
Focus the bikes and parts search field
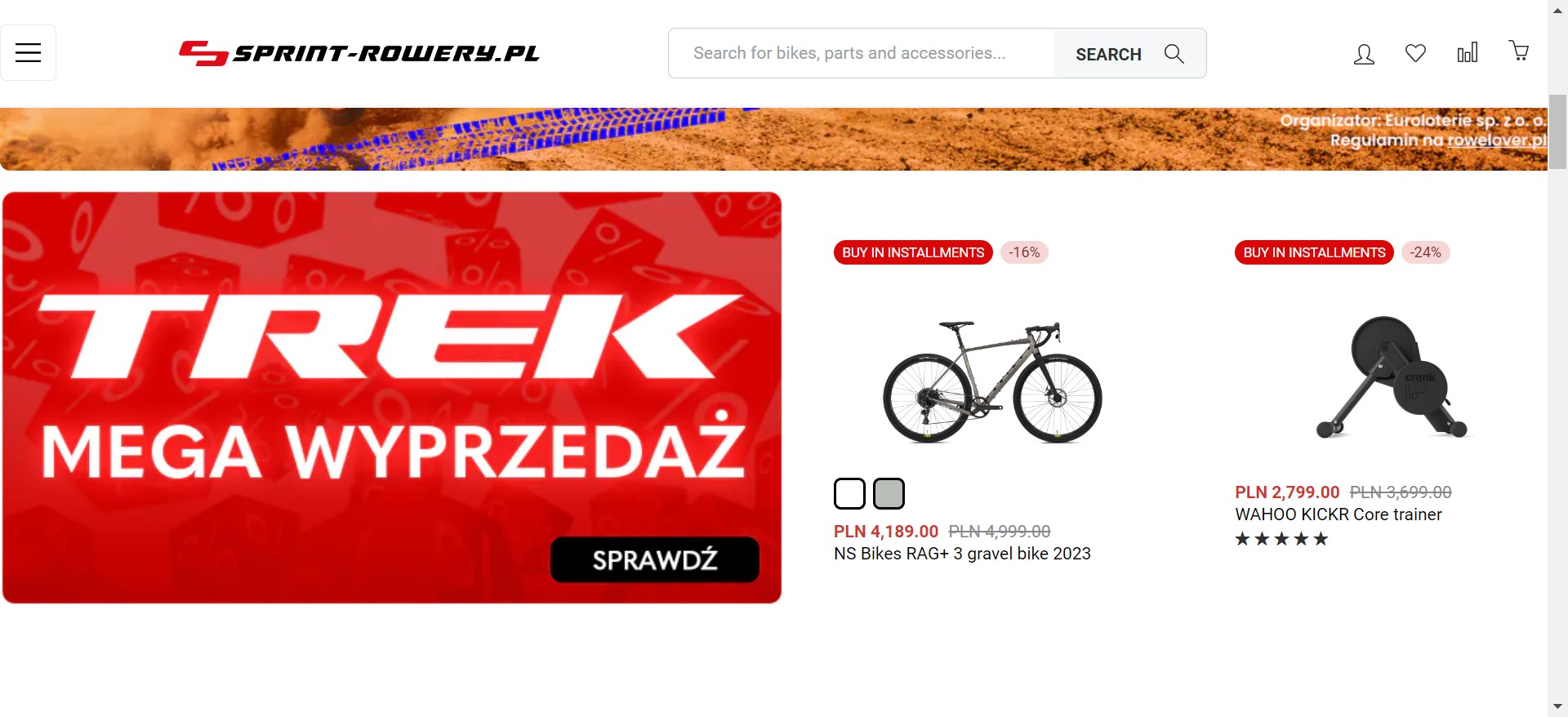click(x=862, y=53)
